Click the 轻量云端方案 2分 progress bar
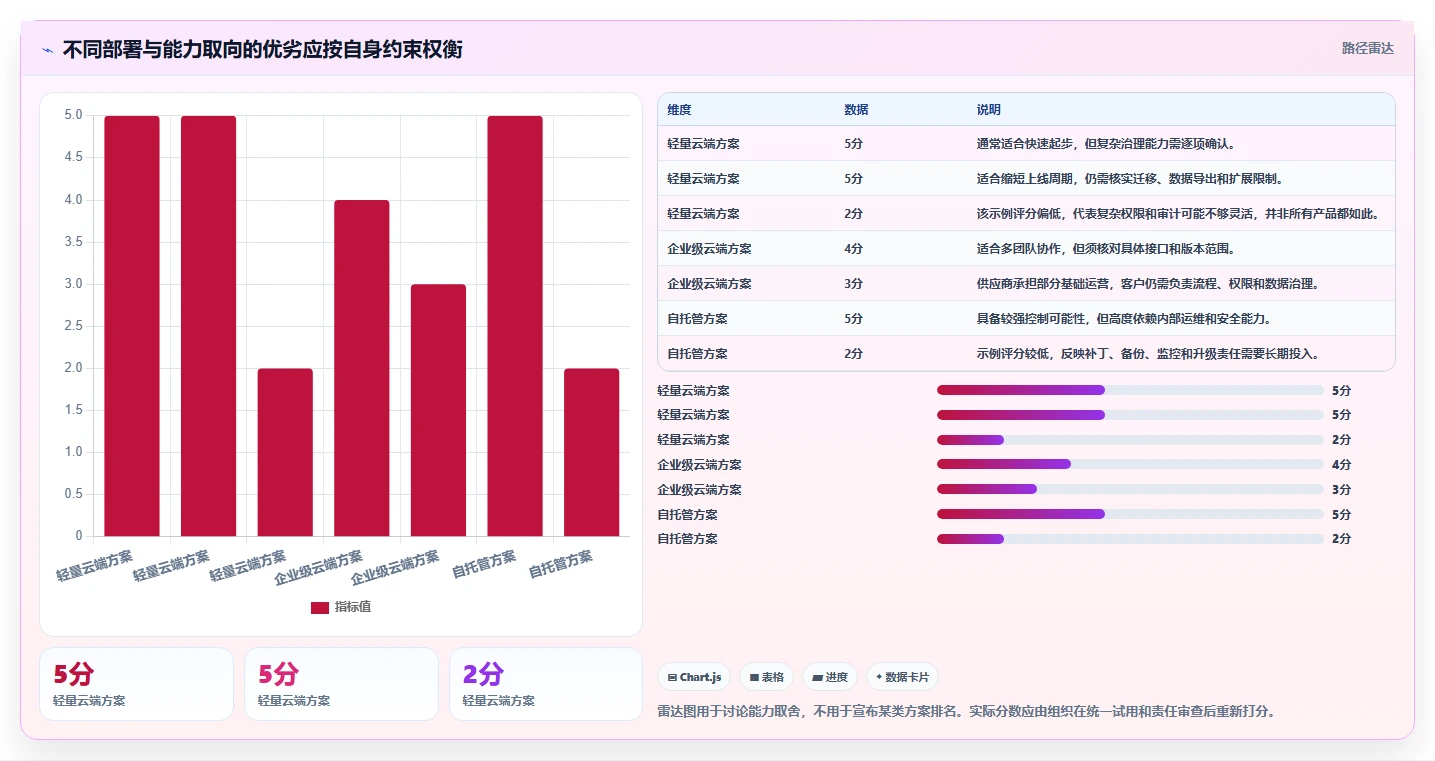1435x761 pixels. pyautogui.click(x=1130, y=440)
